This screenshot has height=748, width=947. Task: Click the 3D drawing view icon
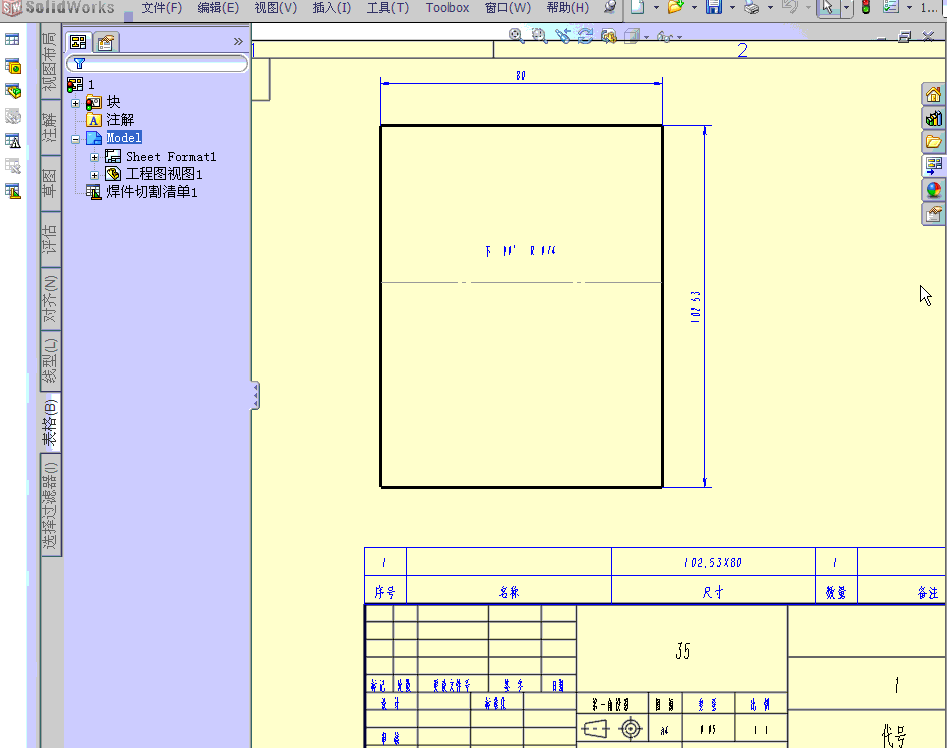point(608,37)
